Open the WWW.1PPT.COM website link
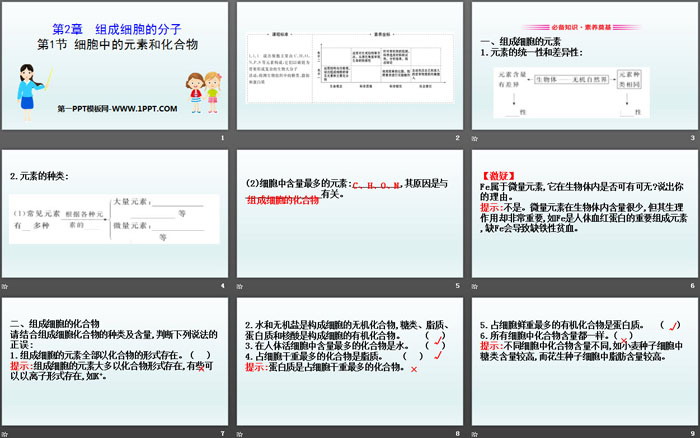This screenshot has height=438, width=700. [x=117, y=107]
